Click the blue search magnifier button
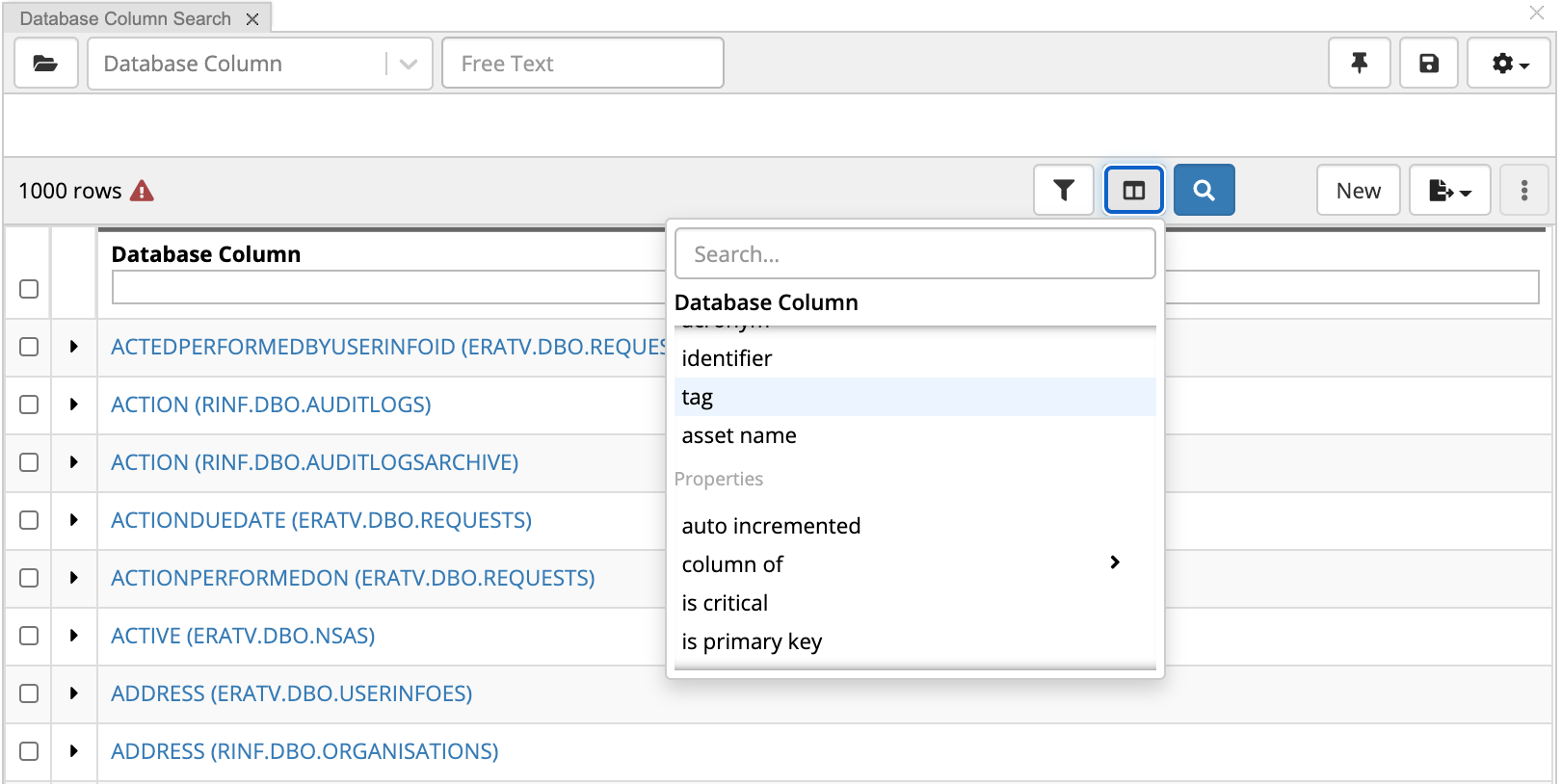This screenshot has height=784, width=1561. point(1204,191)
